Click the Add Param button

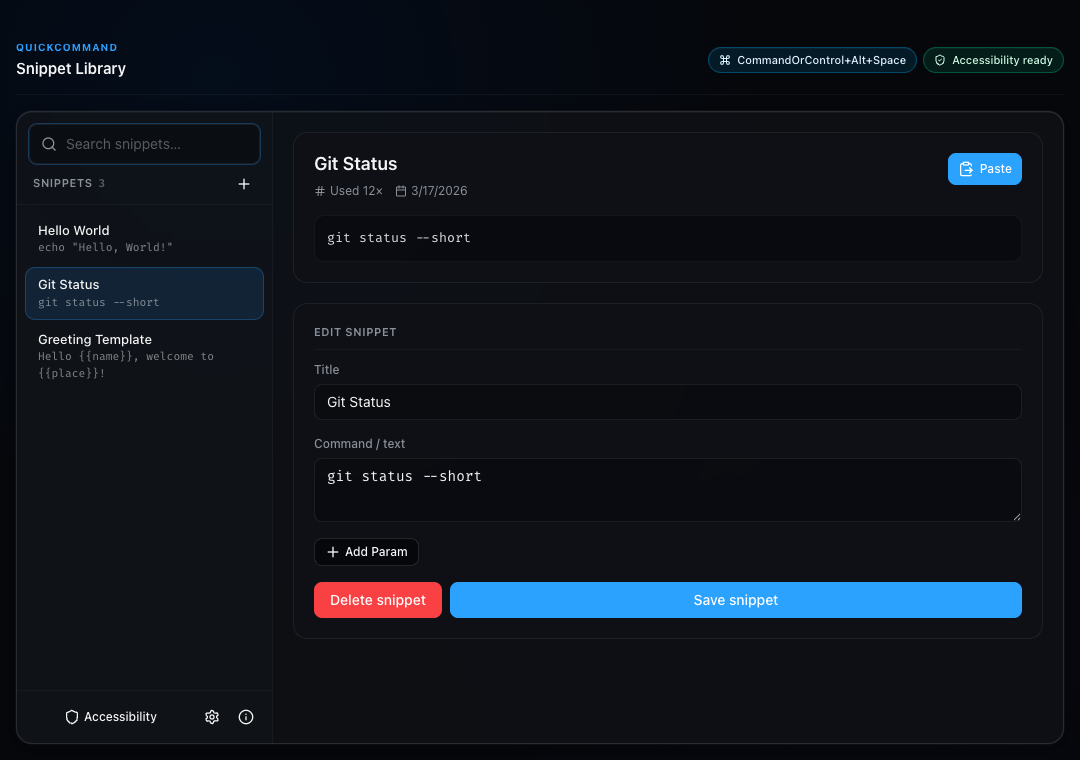pos(366,552)
